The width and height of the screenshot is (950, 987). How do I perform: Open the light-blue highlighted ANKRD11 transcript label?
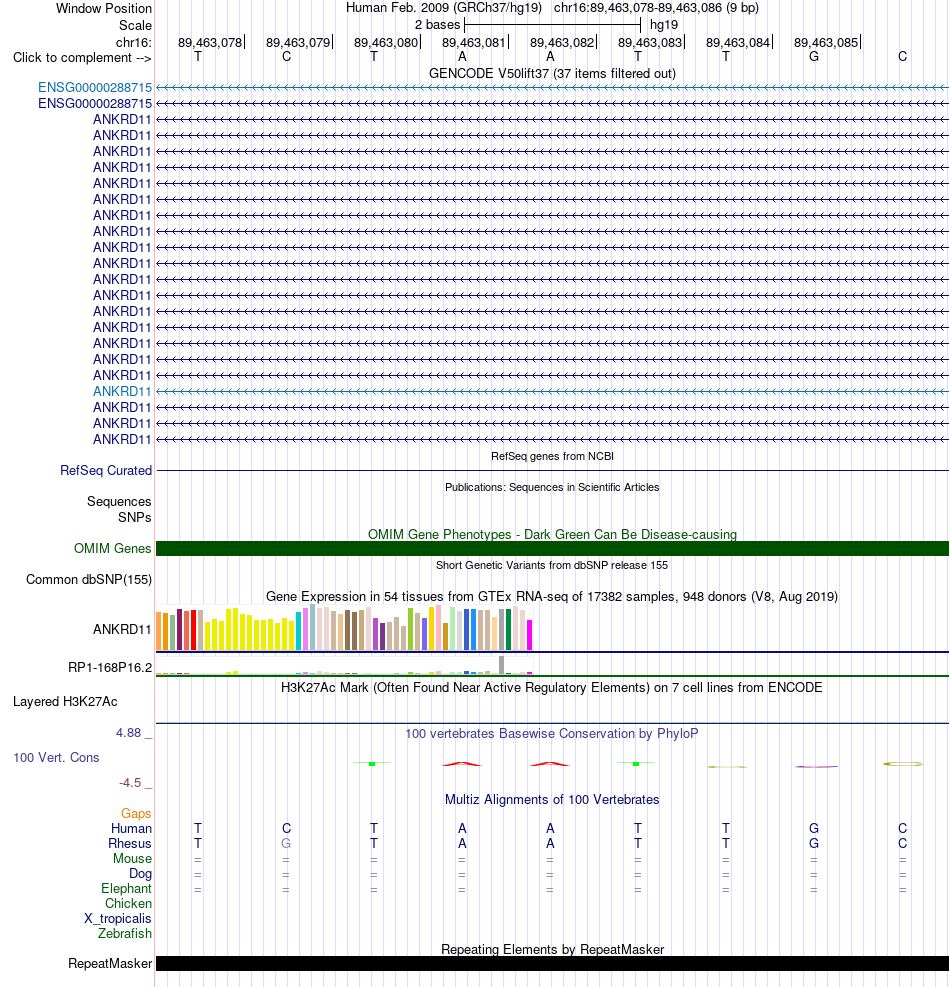(122, 392)
